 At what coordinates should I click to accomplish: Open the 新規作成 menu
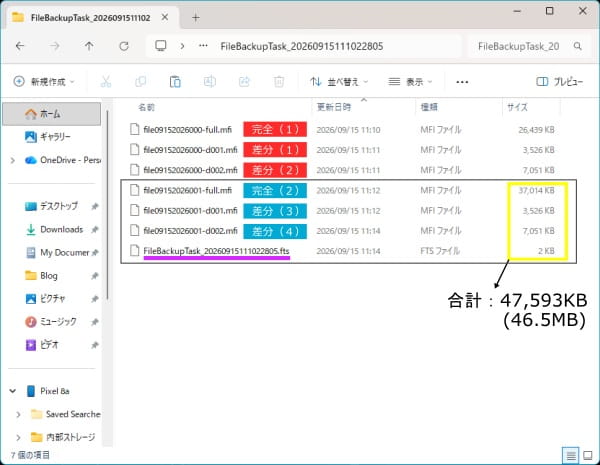pos(44,82)
